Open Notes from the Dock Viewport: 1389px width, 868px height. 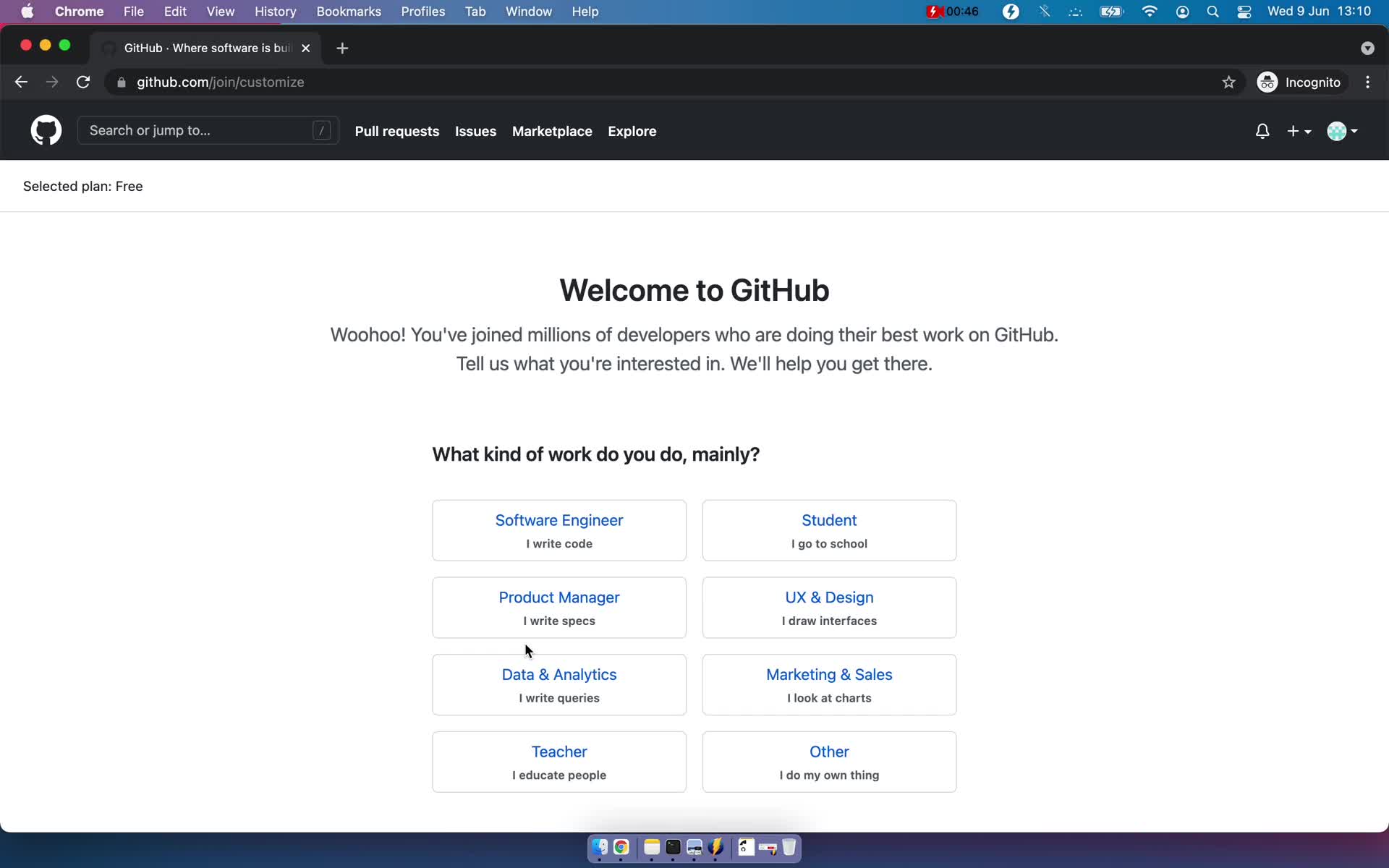652,847
